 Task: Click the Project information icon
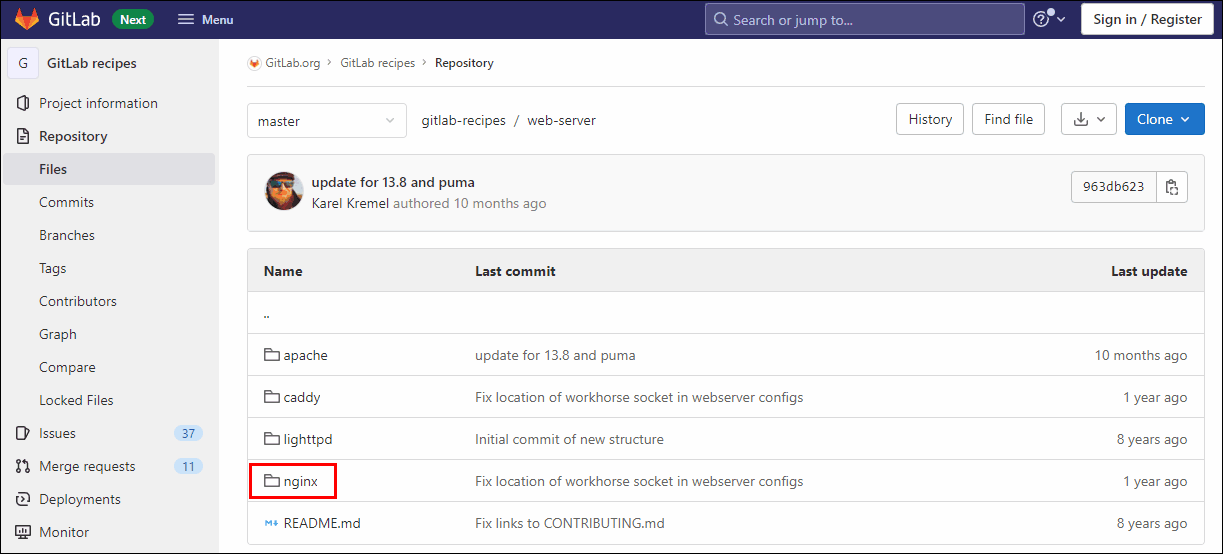[x=23, y=103]
